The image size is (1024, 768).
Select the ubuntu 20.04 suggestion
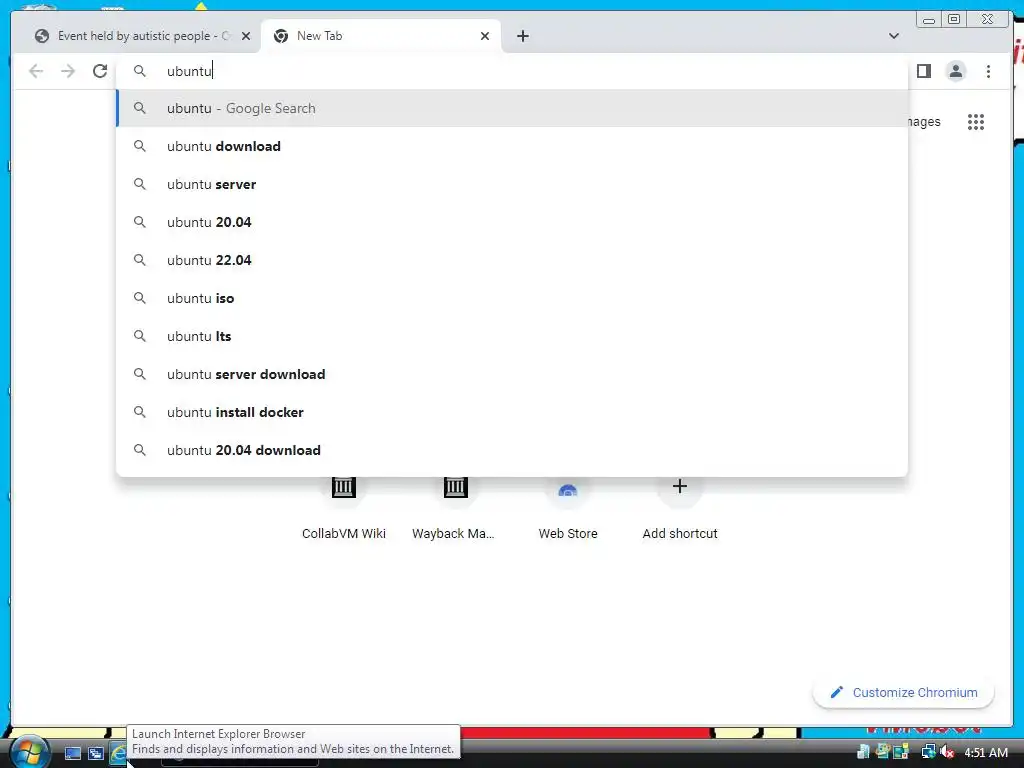(x=512, y=222)
